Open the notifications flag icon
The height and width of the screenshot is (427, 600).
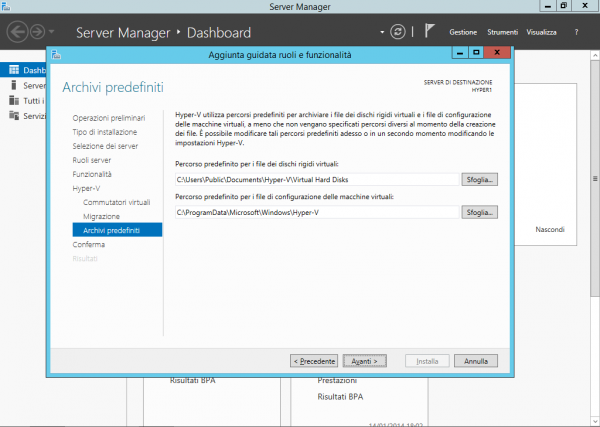(x=429, y=31)
